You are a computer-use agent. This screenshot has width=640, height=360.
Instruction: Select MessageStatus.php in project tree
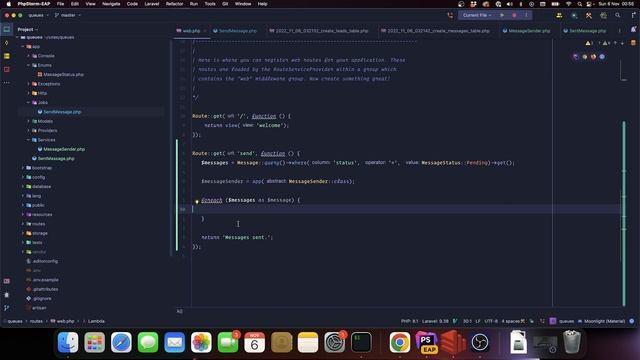pyautogui.click(x=63, y=75)
